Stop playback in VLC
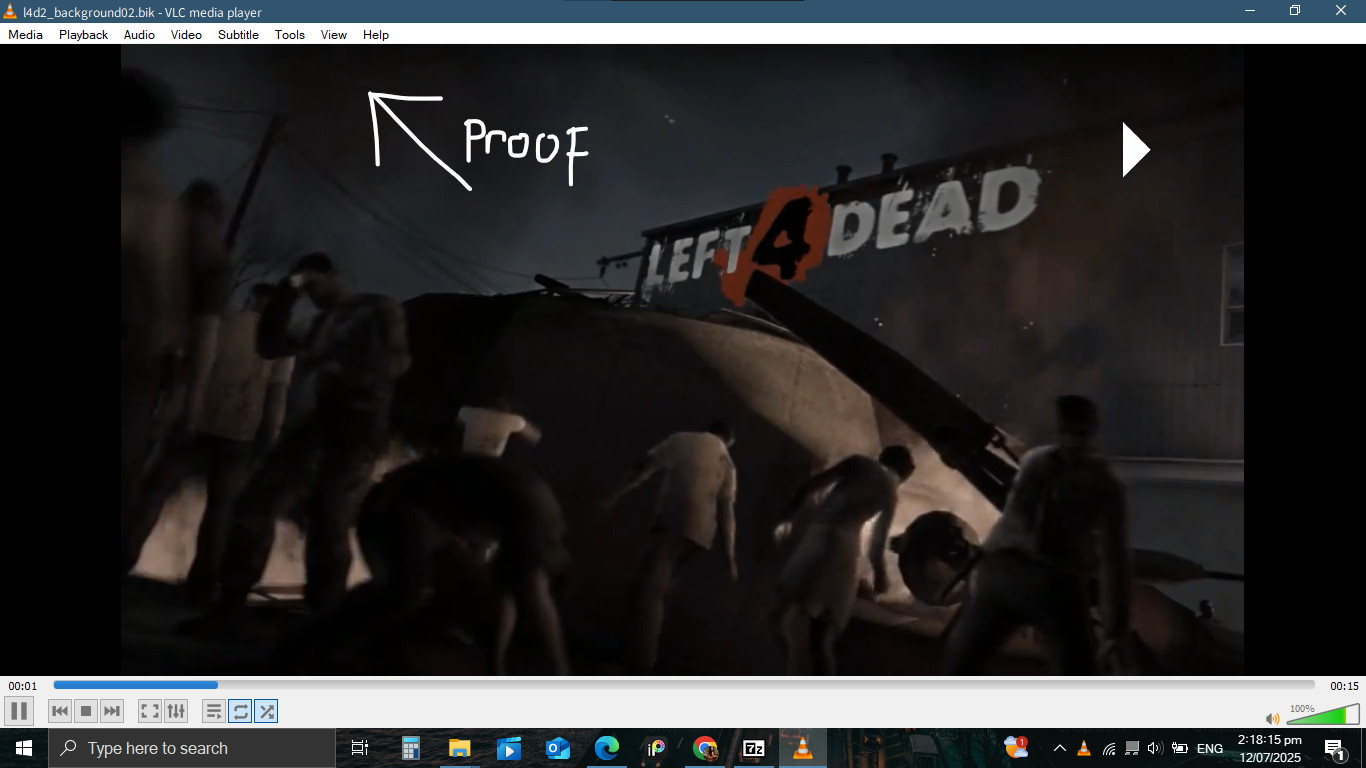This screenshot has height=768, width=1366. [x=86, y=710]
